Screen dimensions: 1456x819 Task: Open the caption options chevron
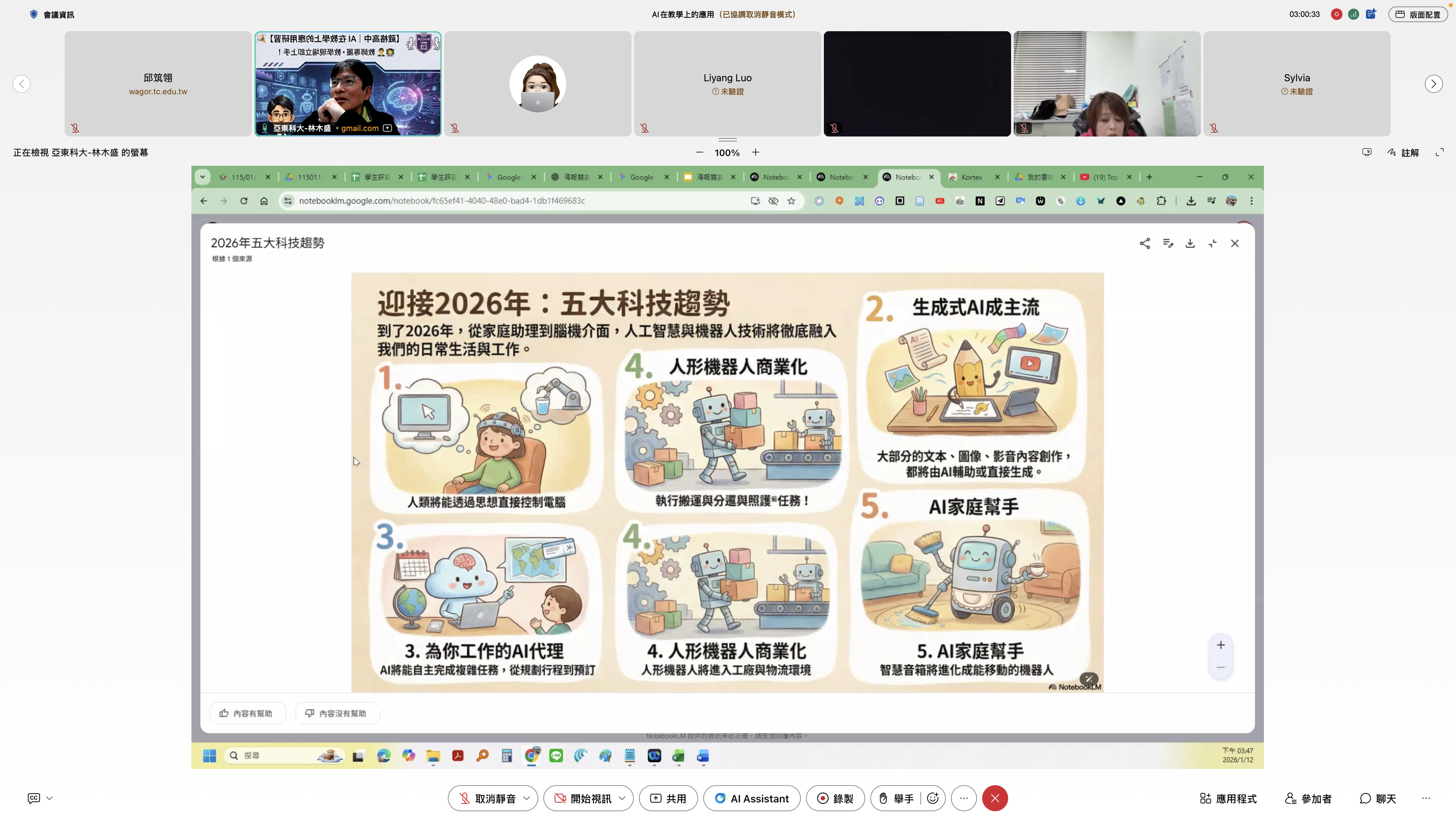(50, 798)
